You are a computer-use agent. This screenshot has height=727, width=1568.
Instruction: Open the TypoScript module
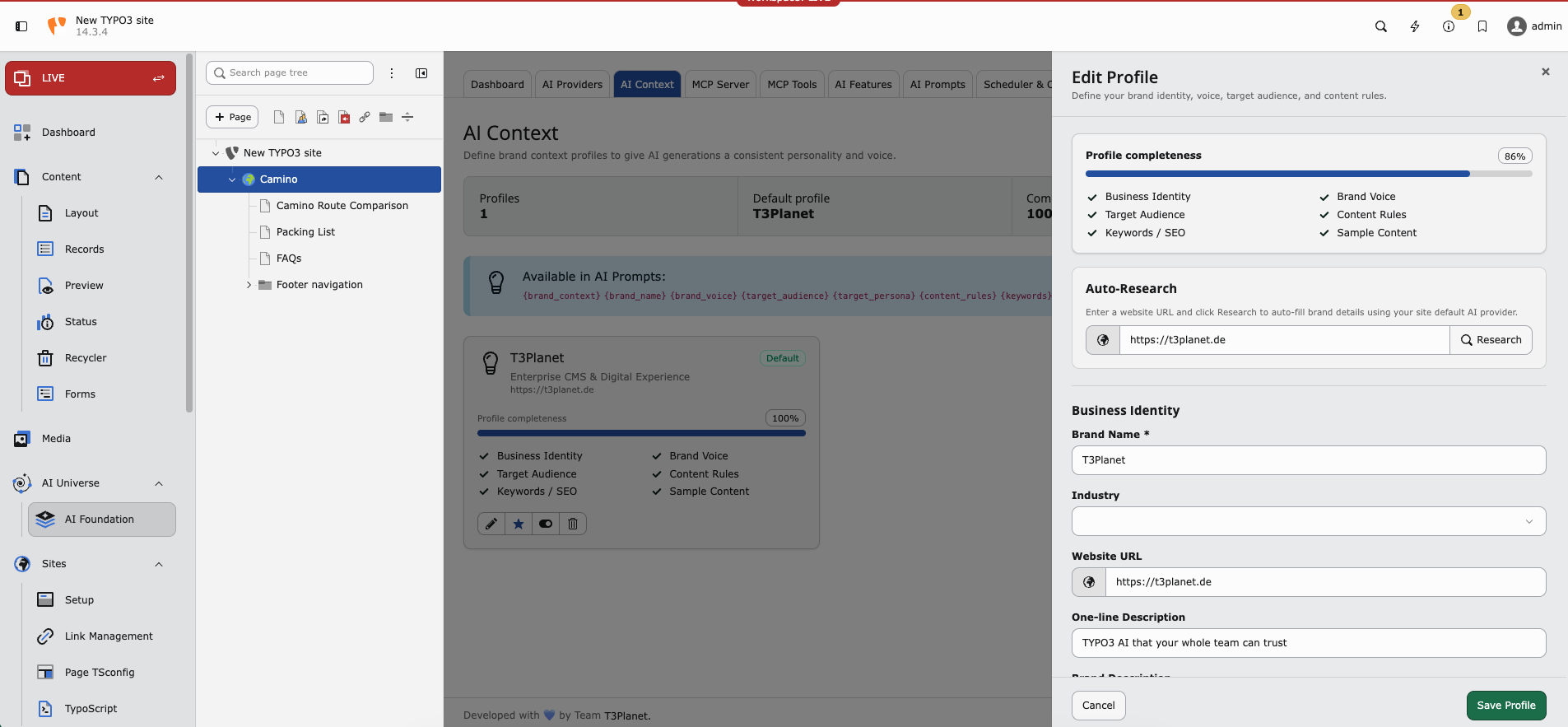click(102, 709)
